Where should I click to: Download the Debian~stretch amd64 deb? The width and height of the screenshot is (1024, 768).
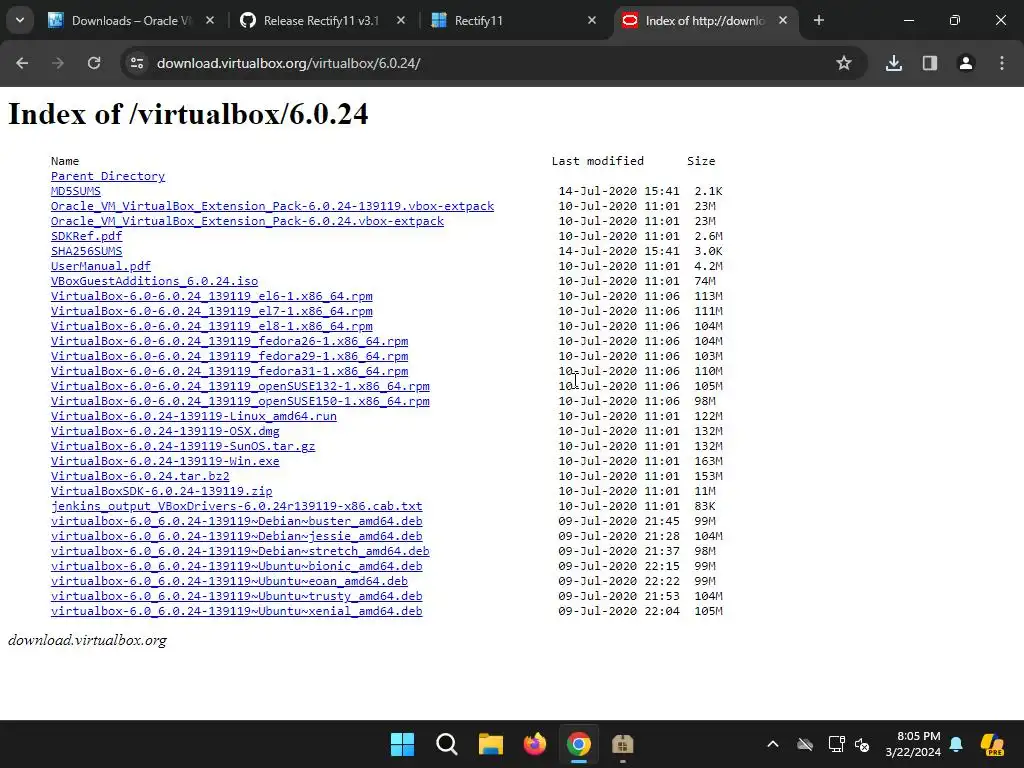(240, 551)
